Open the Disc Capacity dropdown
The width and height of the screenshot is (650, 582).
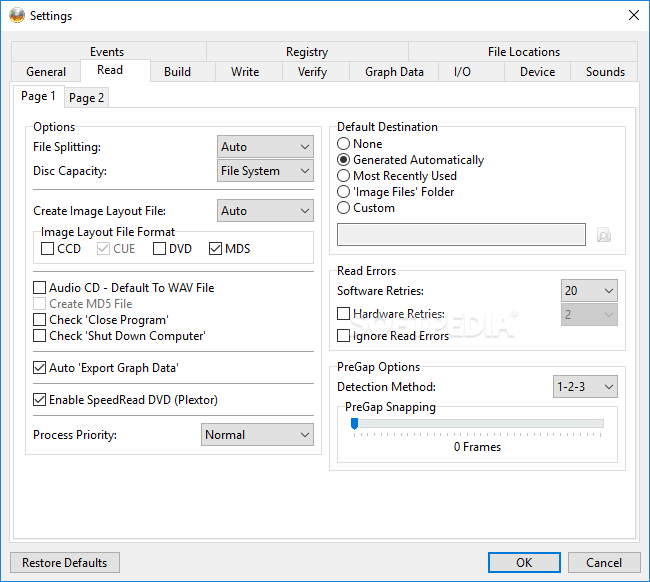point(265,171)
